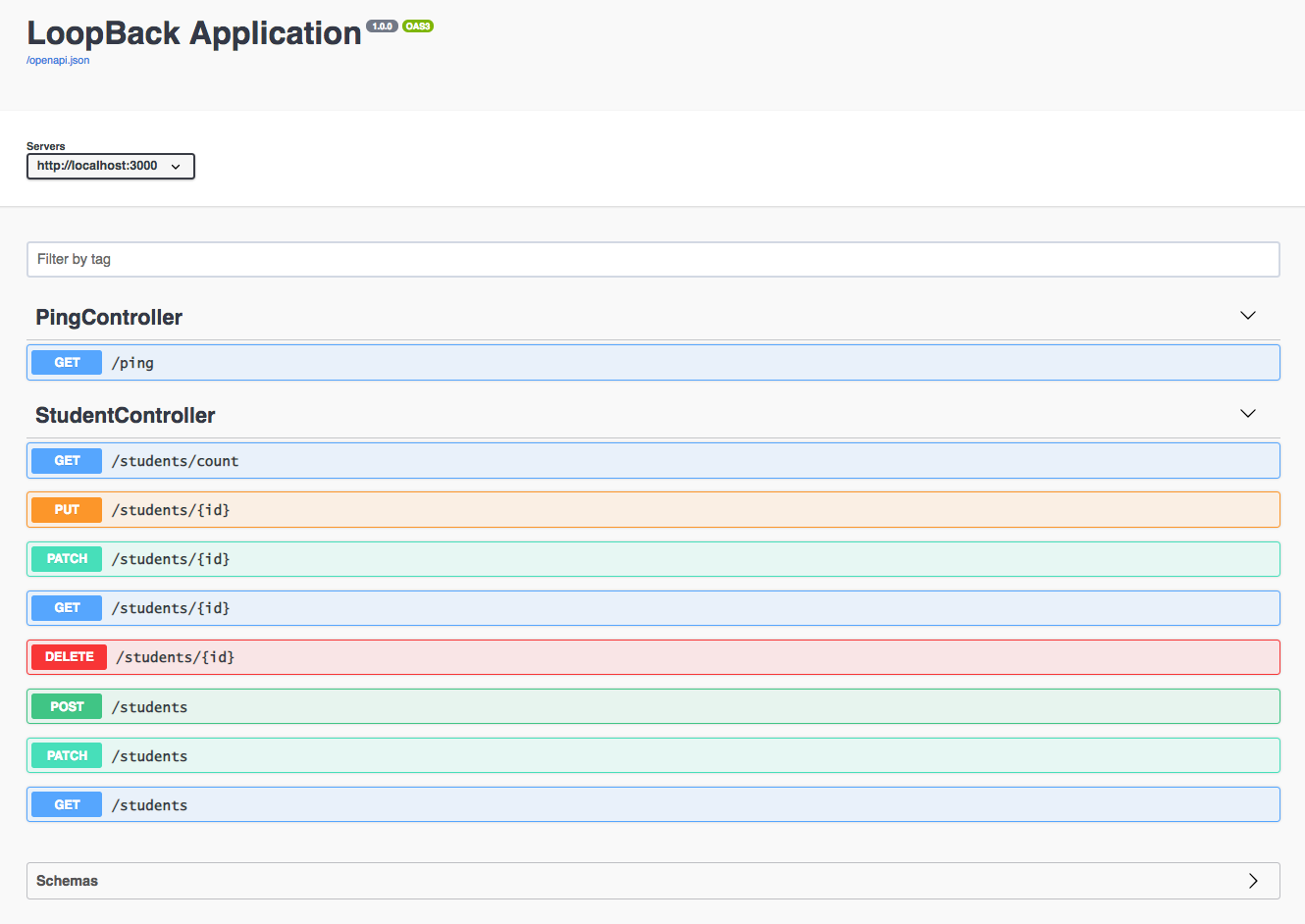Click the PingController heading
The height and width of the screenshot is (924, 1305).
click(109, 317)
